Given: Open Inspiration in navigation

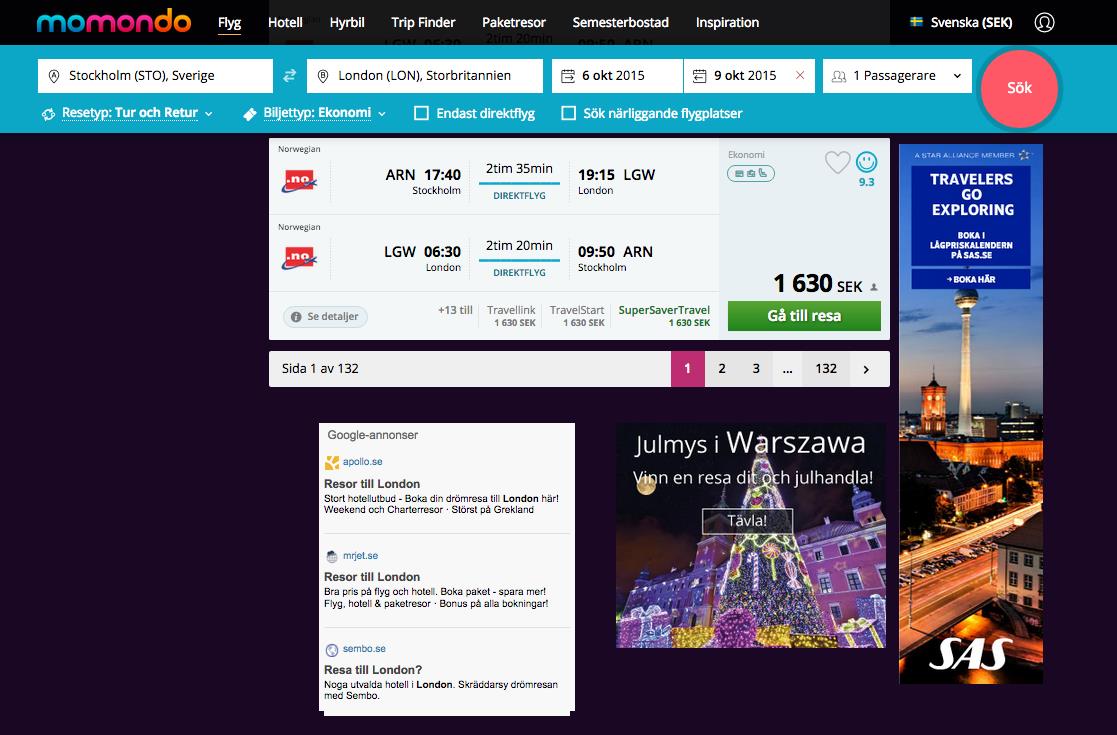Looking at the screenshot, I should coord(727,23).
